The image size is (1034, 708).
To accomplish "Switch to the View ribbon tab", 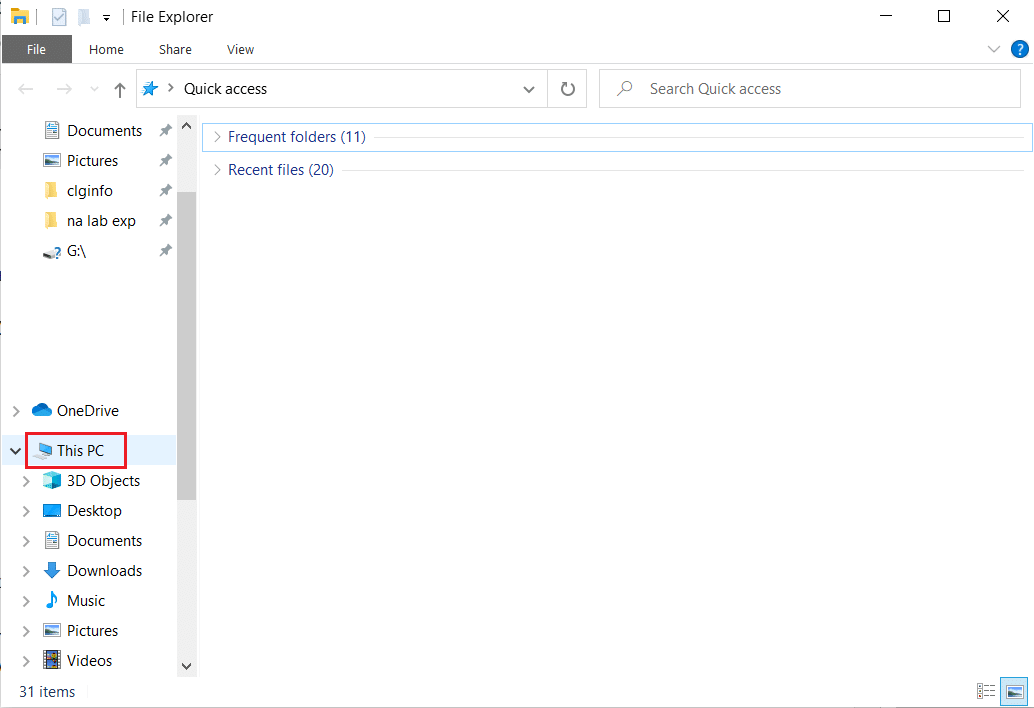I will pos(240,49).
